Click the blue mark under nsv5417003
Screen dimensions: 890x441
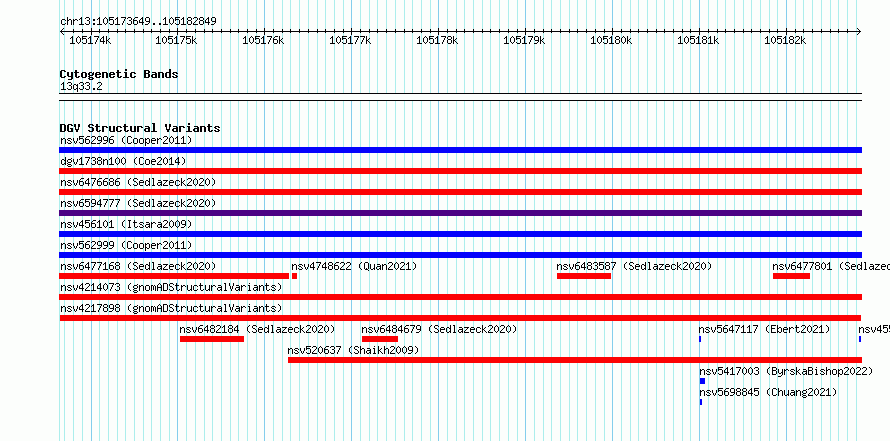click(x=702, y=381)
